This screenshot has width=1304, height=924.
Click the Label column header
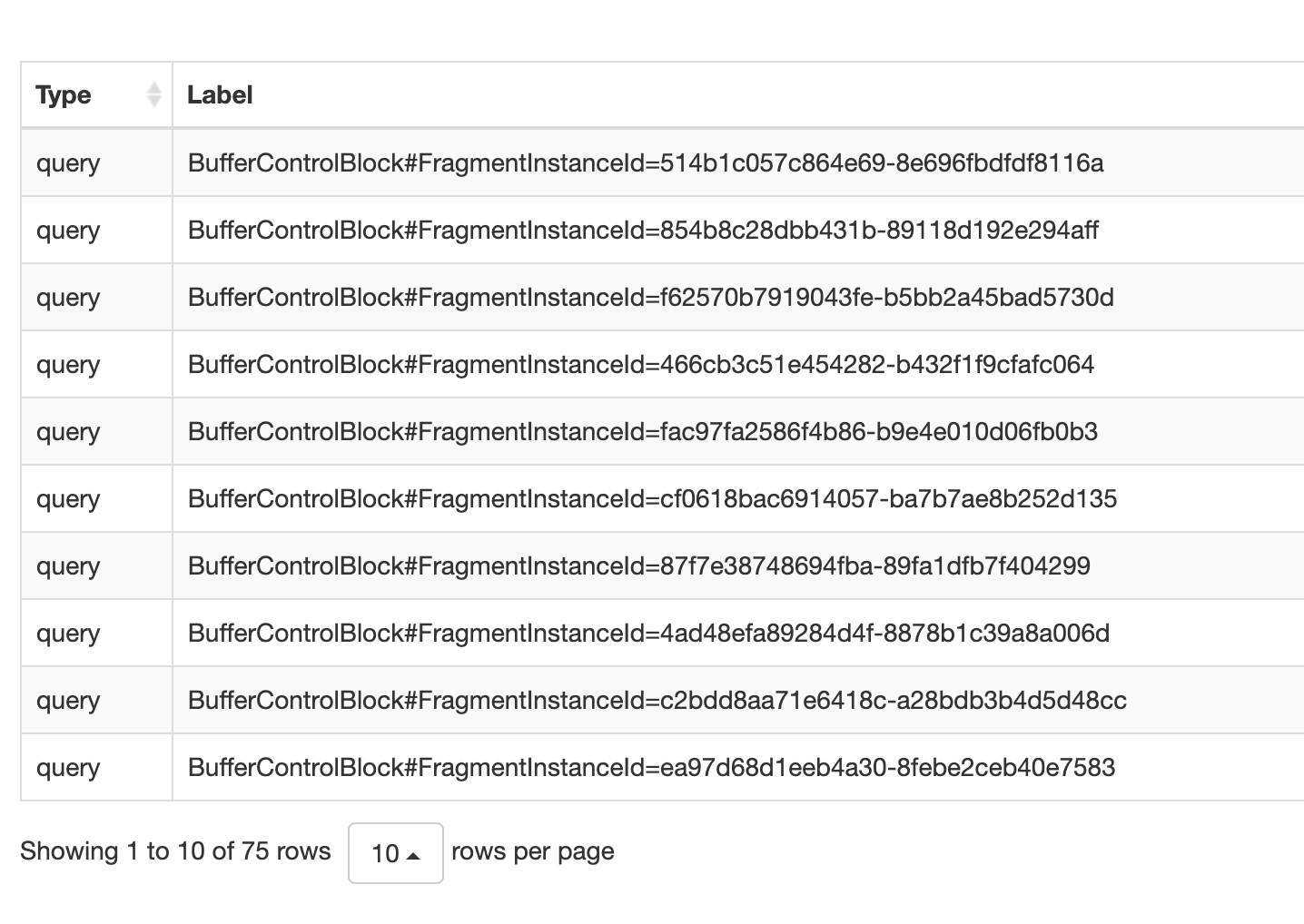point(220,94)
